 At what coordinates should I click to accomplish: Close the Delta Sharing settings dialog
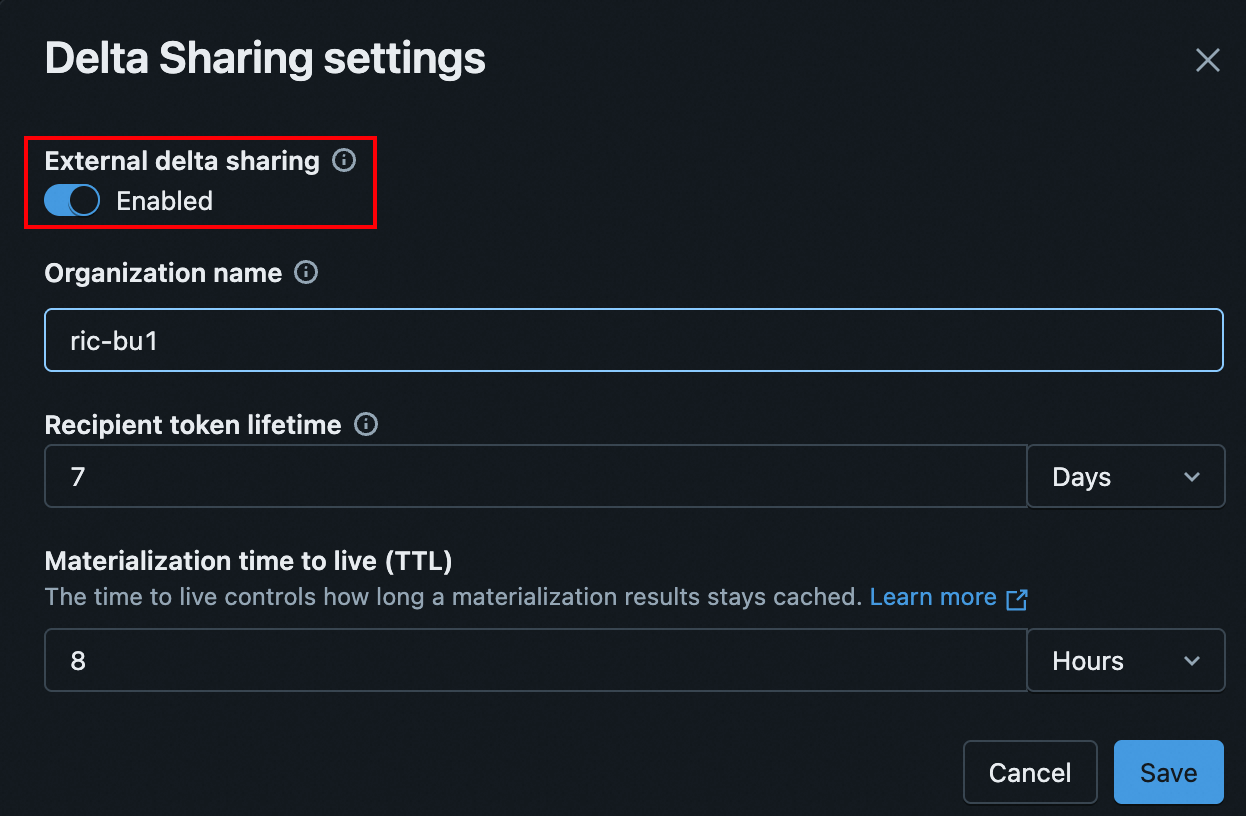pyautogui.click(x=1207, y=61)
